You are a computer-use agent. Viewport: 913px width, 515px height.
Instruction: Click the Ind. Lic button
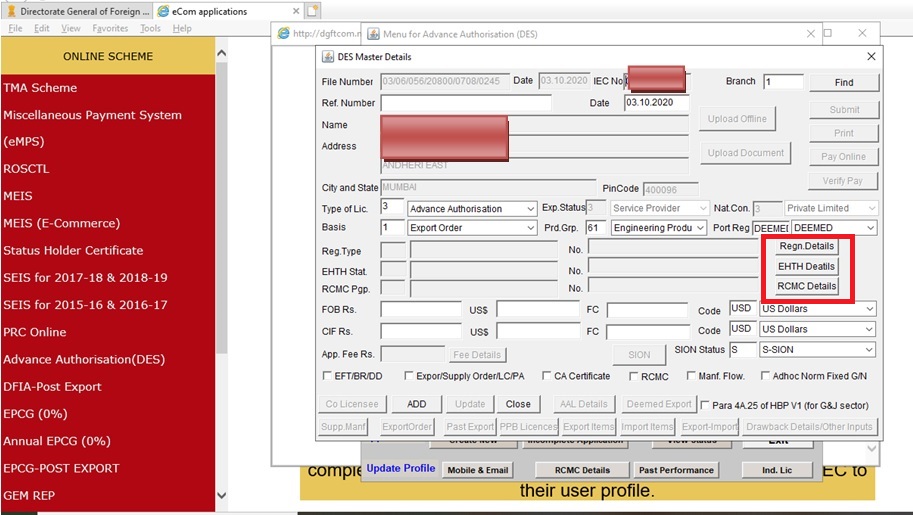(777, 470)
